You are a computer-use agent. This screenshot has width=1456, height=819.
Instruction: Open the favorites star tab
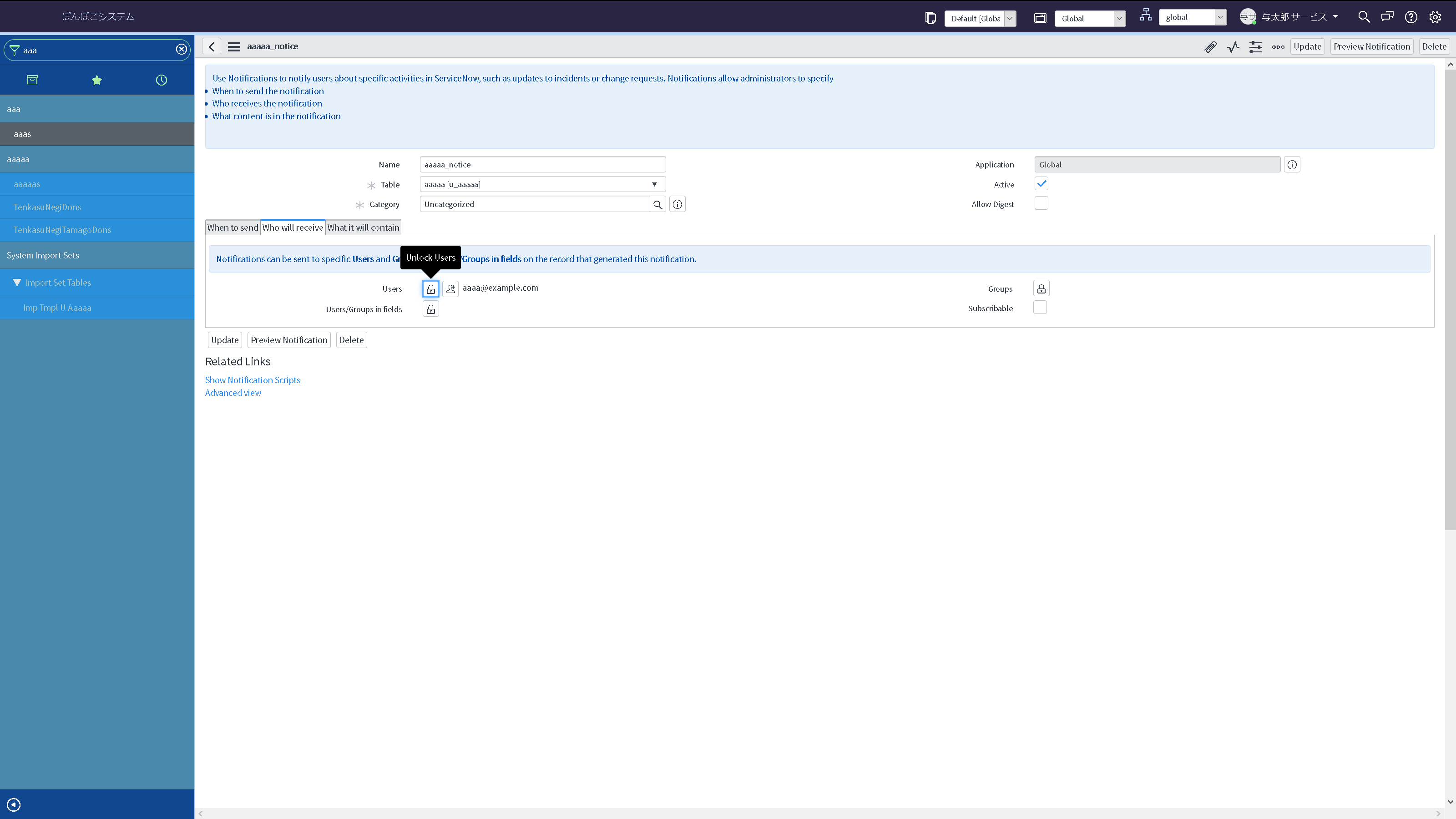96,80
